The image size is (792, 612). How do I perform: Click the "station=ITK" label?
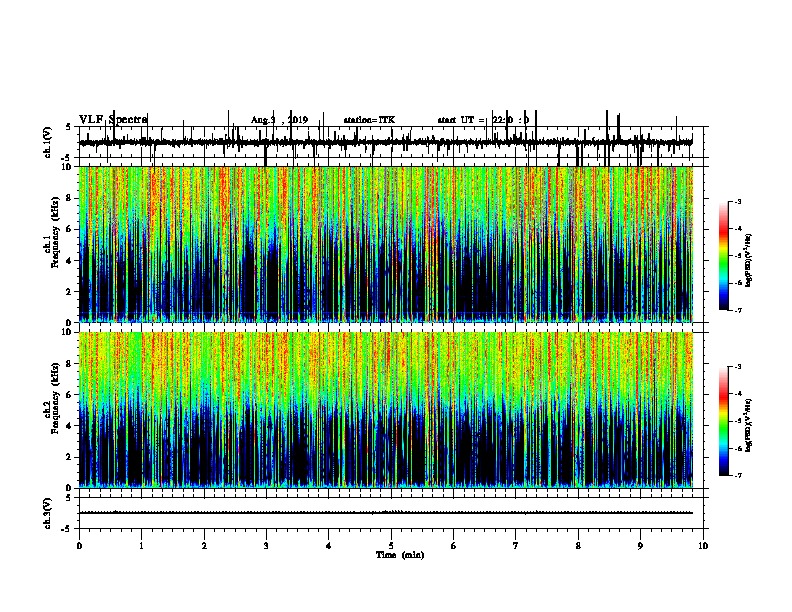369,120
